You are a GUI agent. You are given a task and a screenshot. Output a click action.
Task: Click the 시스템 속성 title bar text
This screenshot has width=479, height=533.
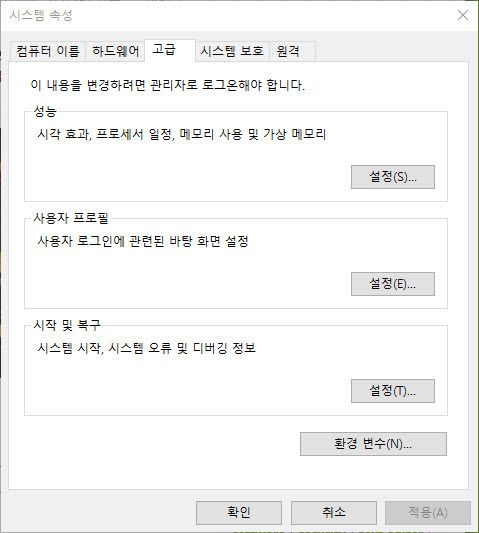(x=41, y=15)
